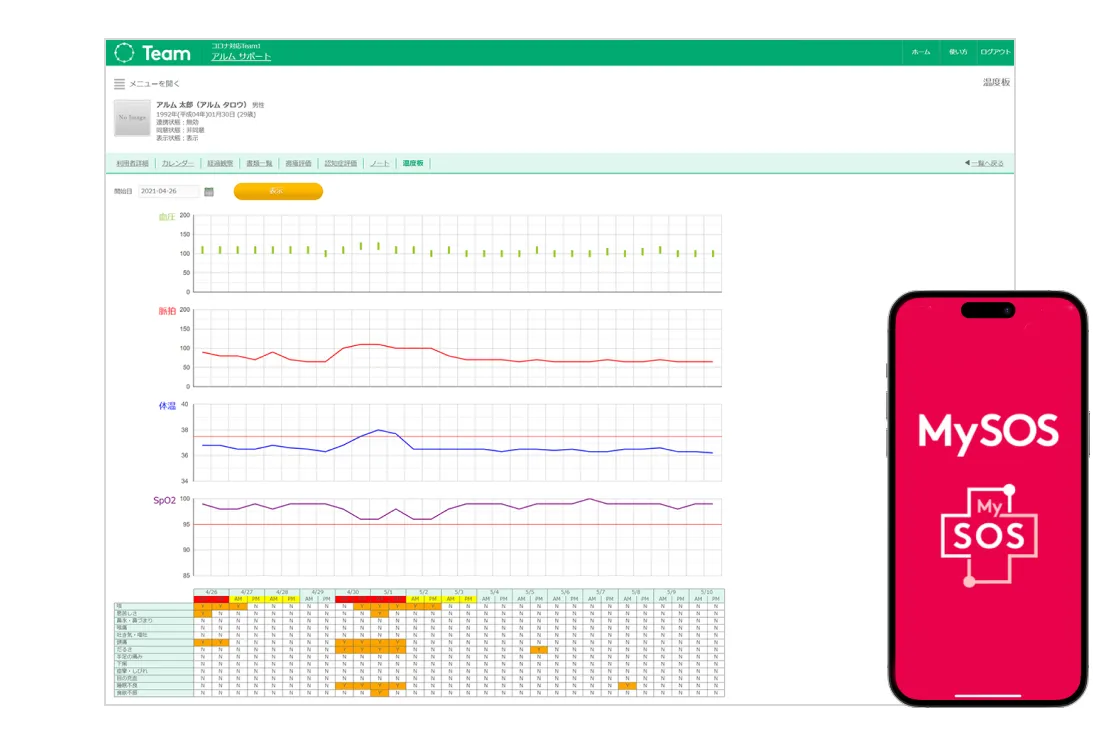The image size is (1120, 746).
Task: Open the 認知症評価 tab
Action: [x=340, y=163]
